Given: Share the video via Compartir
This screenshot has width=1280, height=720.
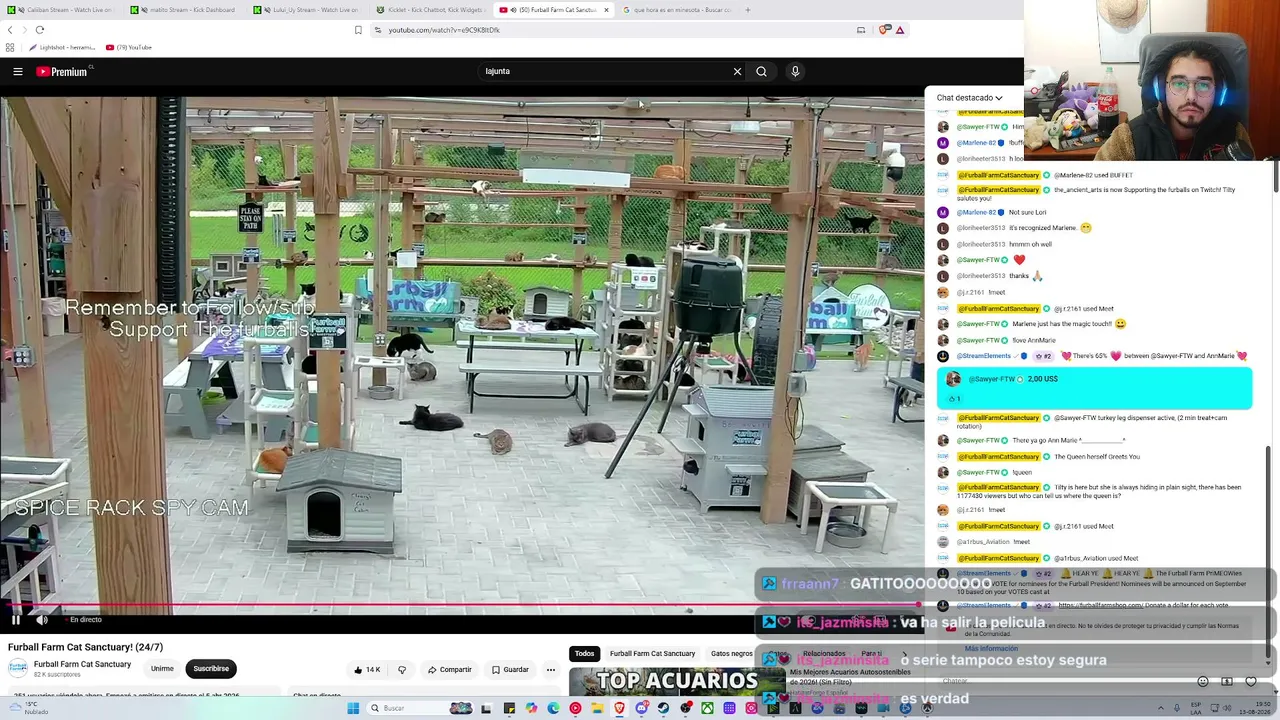Looking at the screenshot, I should click(x=449, y=669).
